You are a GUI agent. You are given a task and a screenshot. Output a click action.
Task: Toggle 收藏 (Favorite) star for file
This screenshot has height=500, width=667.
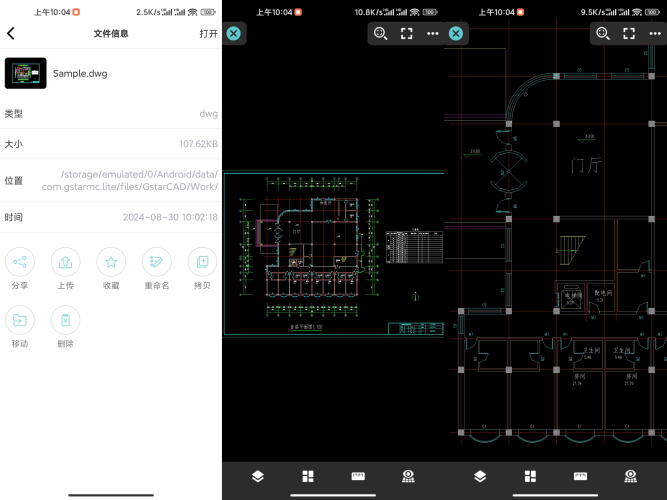[x=111, y=262]
